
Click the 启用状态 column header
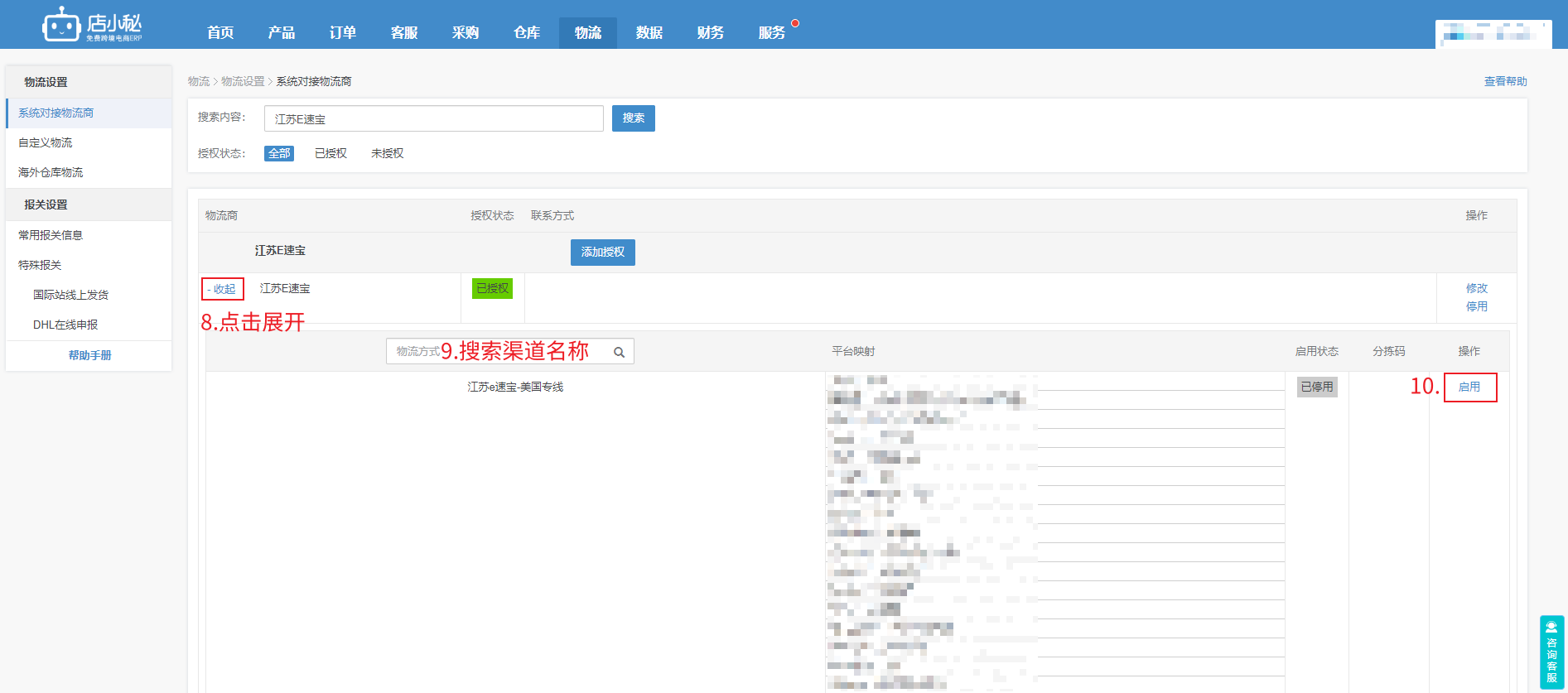tap(1317, 351)
